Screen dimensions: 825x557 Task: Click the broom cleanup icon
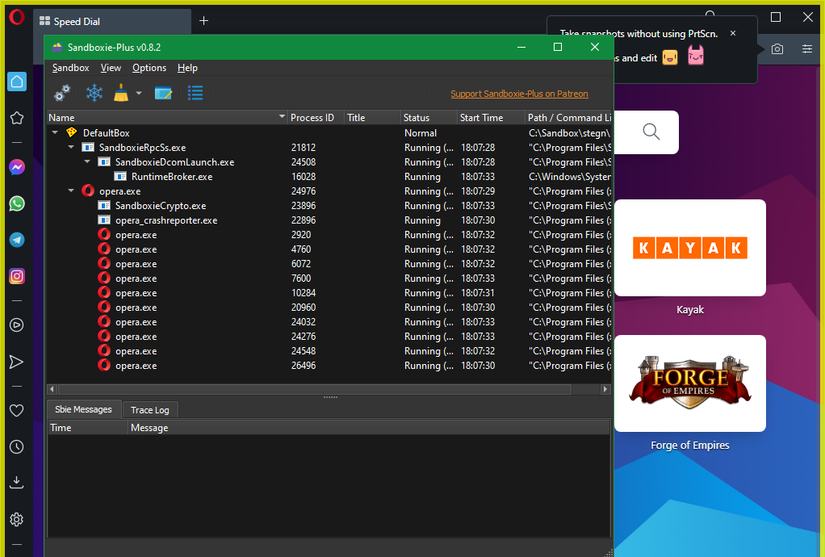point(121,93)
